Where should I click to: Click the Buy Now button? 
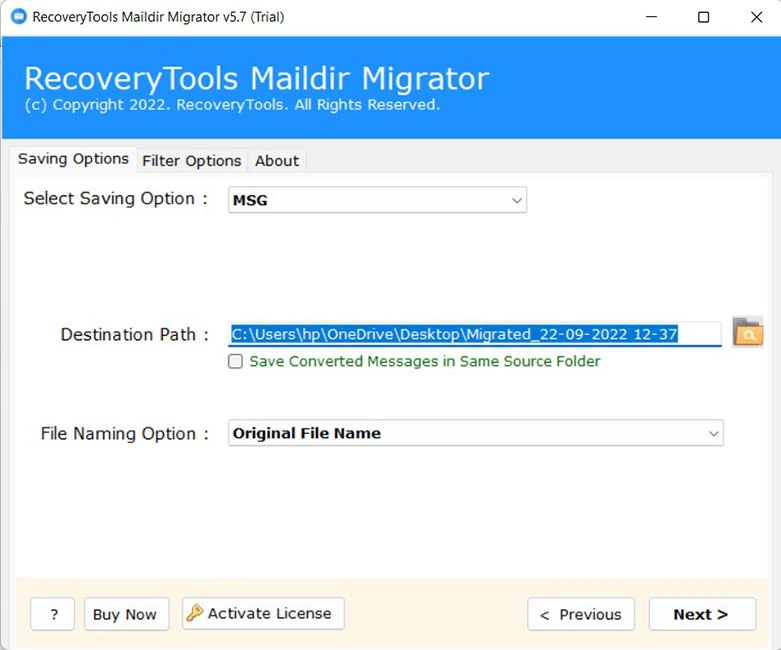[125, 614]
